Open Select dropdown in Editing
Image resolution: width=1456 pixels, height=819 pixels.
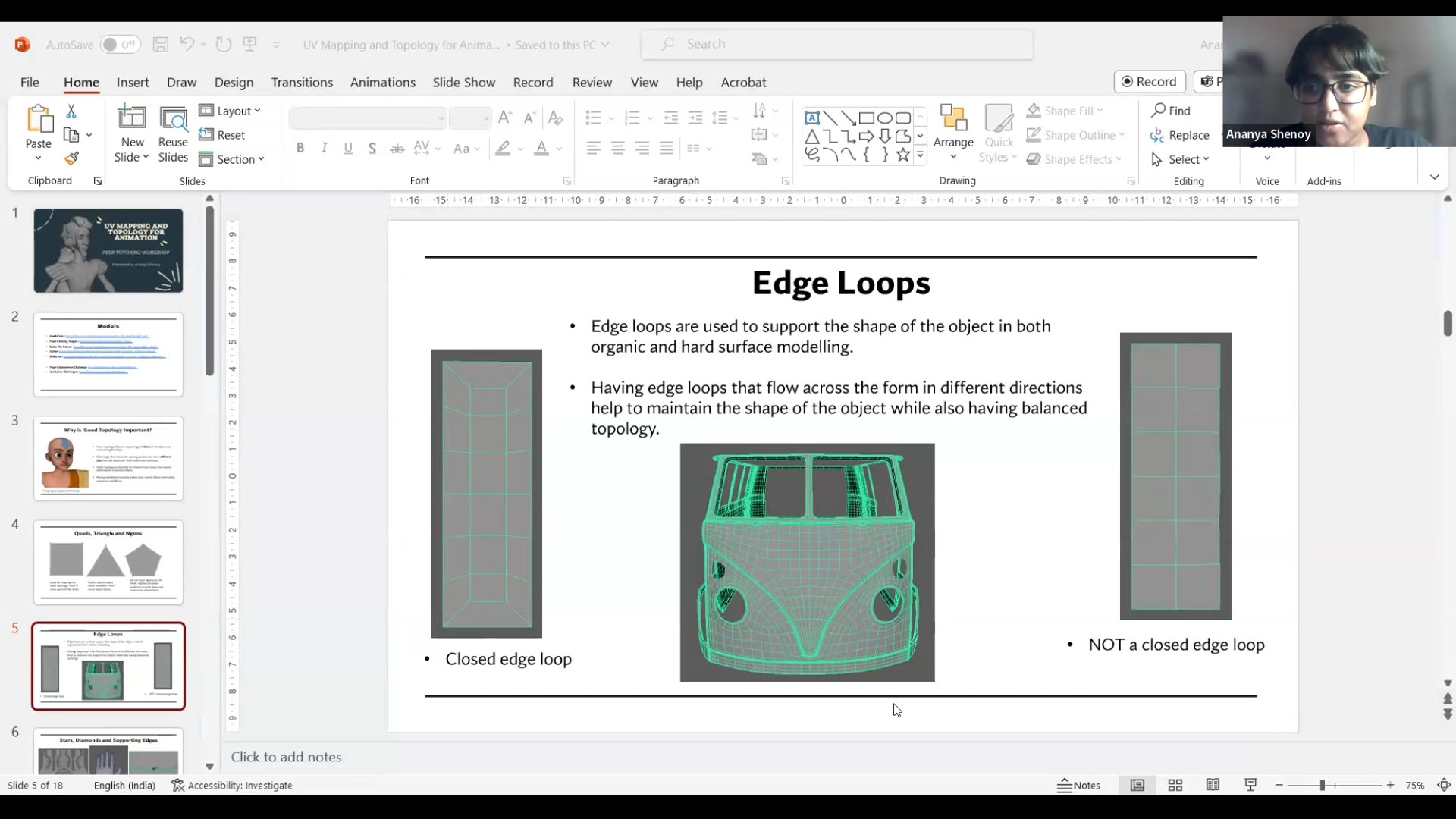click(1180, 159)
